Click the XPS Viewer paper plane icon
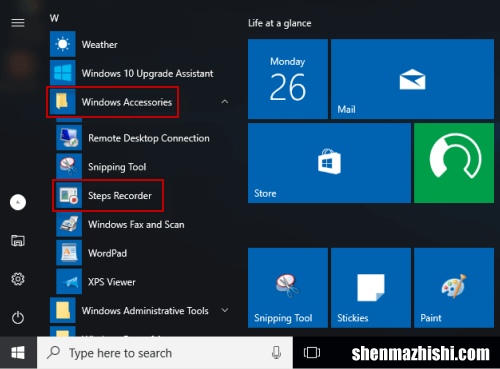 click(x=69, y=282)
